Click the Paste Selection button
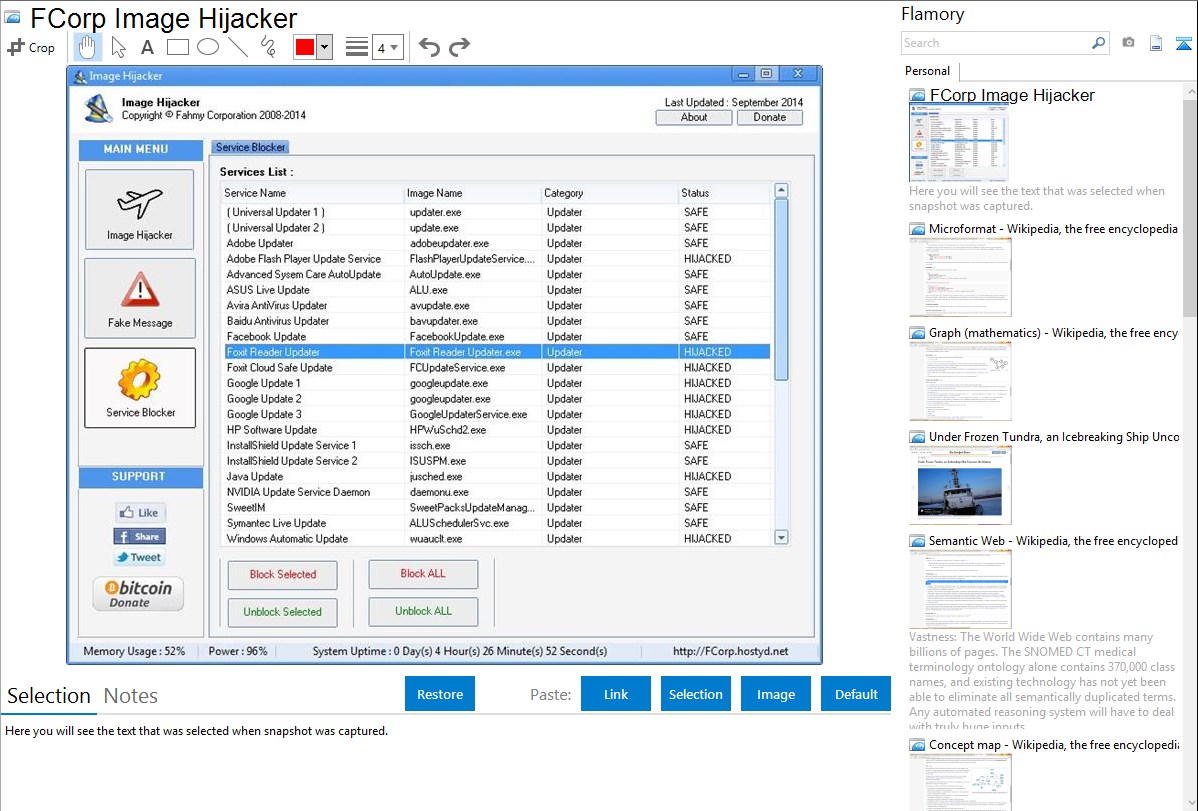Viewport: 1198px width, 811px height. tap(695, 694)
